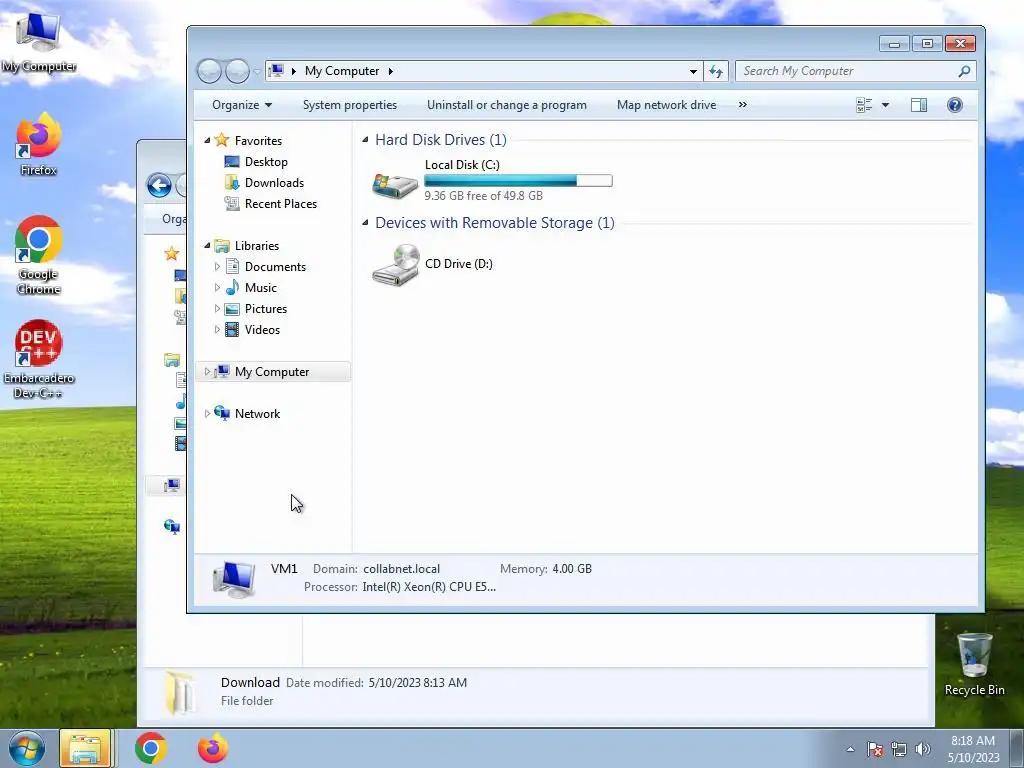1024x768 pixels.
Task: Select the CD Drive (D:) icon
Action: click(395, 264)
